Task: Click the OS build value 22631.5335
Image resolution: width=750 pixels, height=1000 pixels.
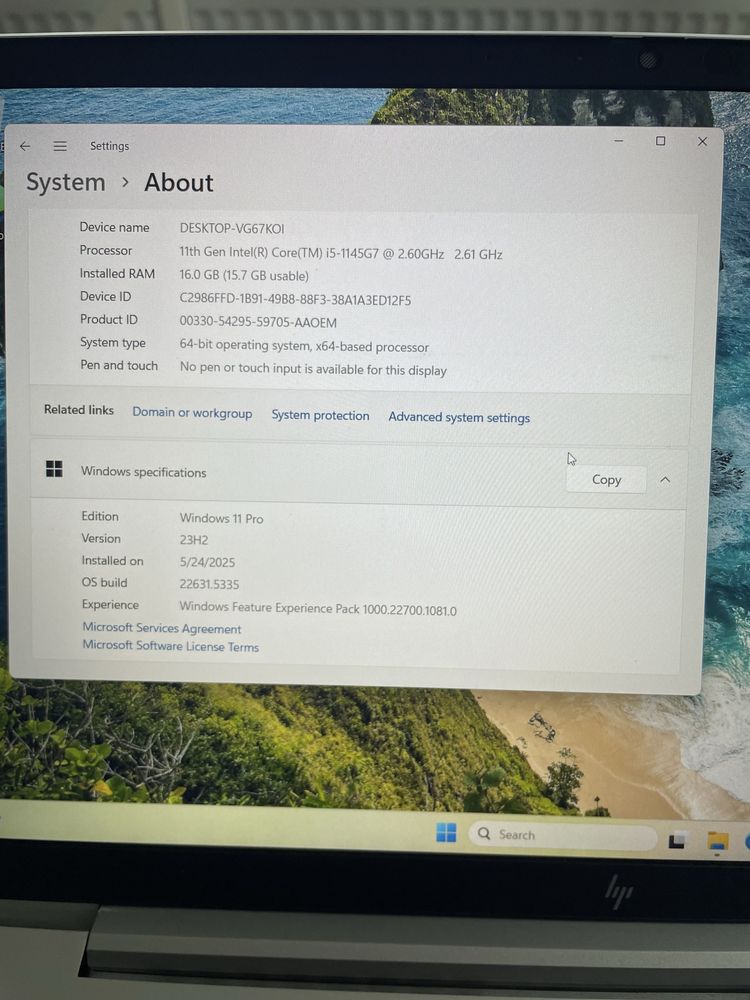Action: point(209,584)
